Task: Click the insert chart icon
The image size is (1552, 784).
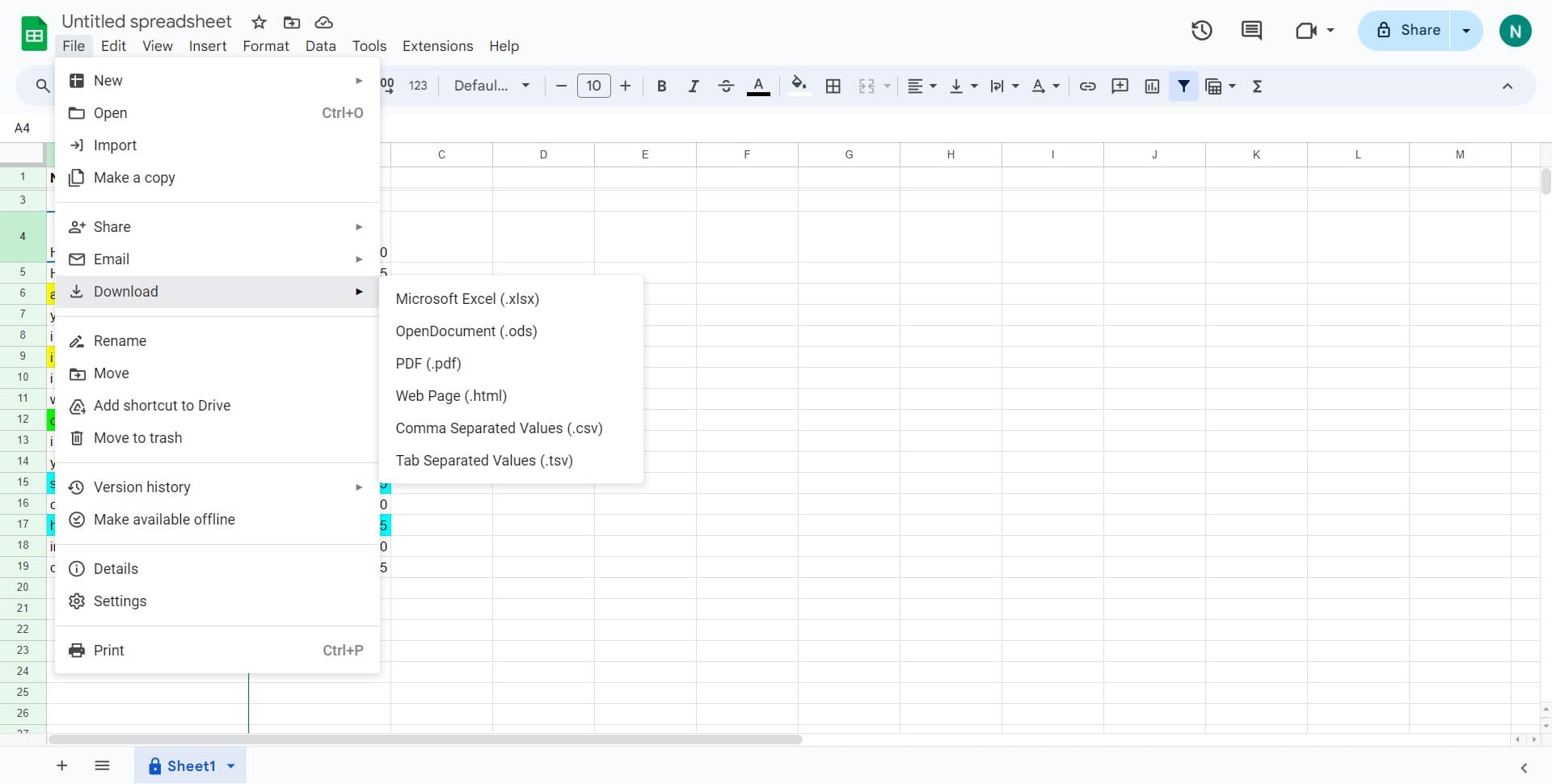Action: pyautogui.click(x=1152, y=86)
